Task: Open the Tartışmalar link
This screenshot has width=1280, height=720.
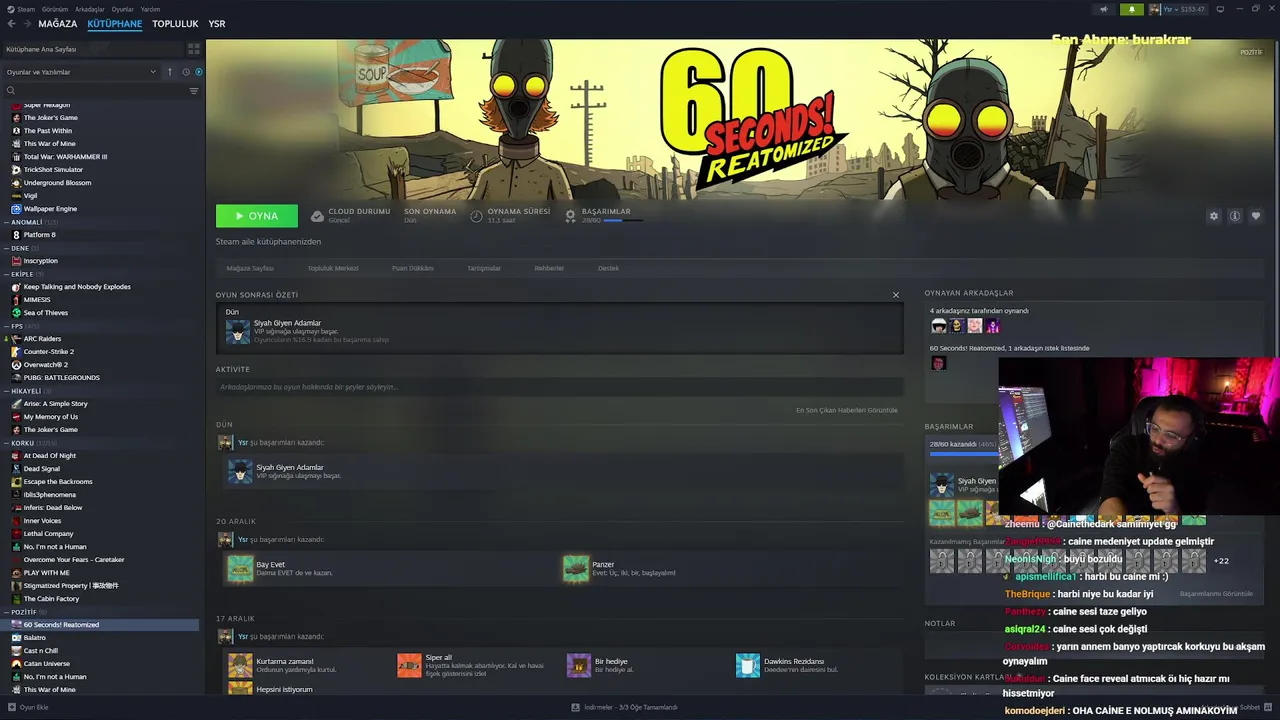Action: point(484,268)
